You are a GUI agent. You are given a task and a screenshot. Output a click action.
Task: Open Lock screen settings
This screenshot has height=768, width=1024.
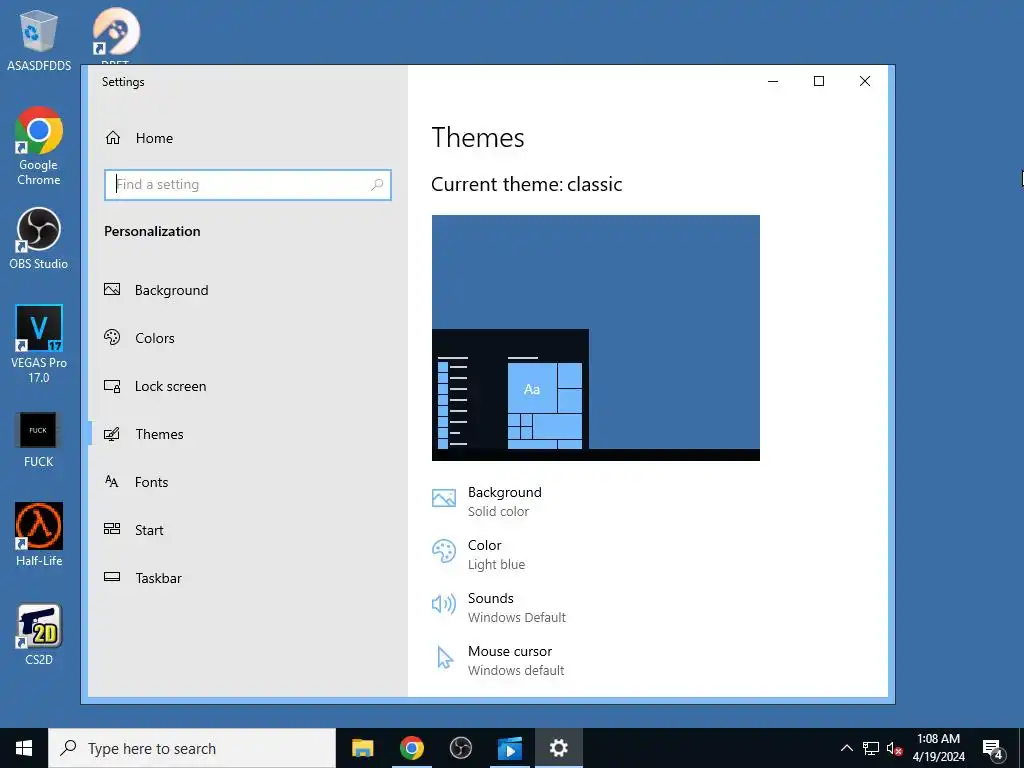coord(248,386)
